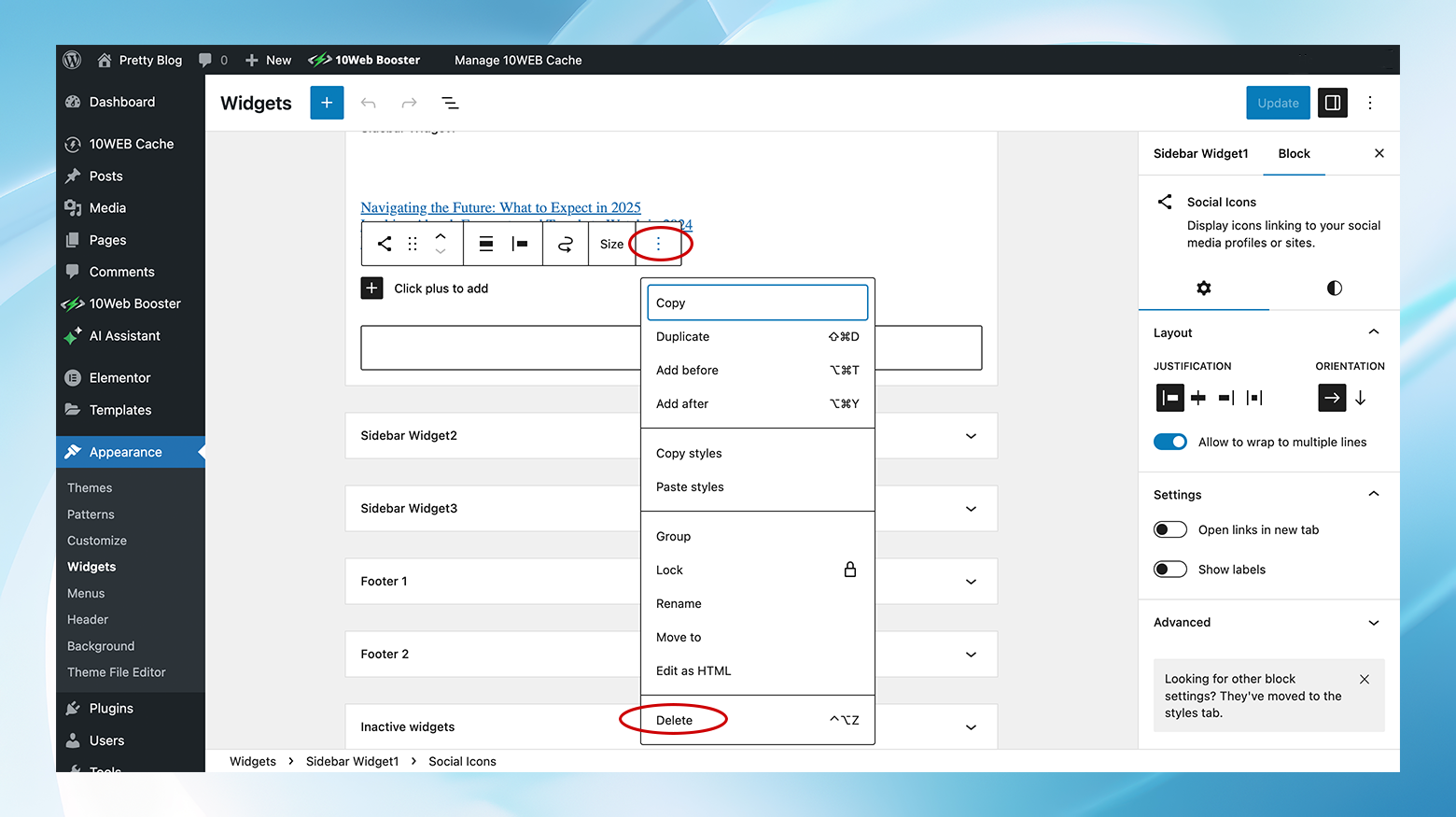1456x817 pixels.
Task: Turn on Show labels
Action: point(1170,569)
